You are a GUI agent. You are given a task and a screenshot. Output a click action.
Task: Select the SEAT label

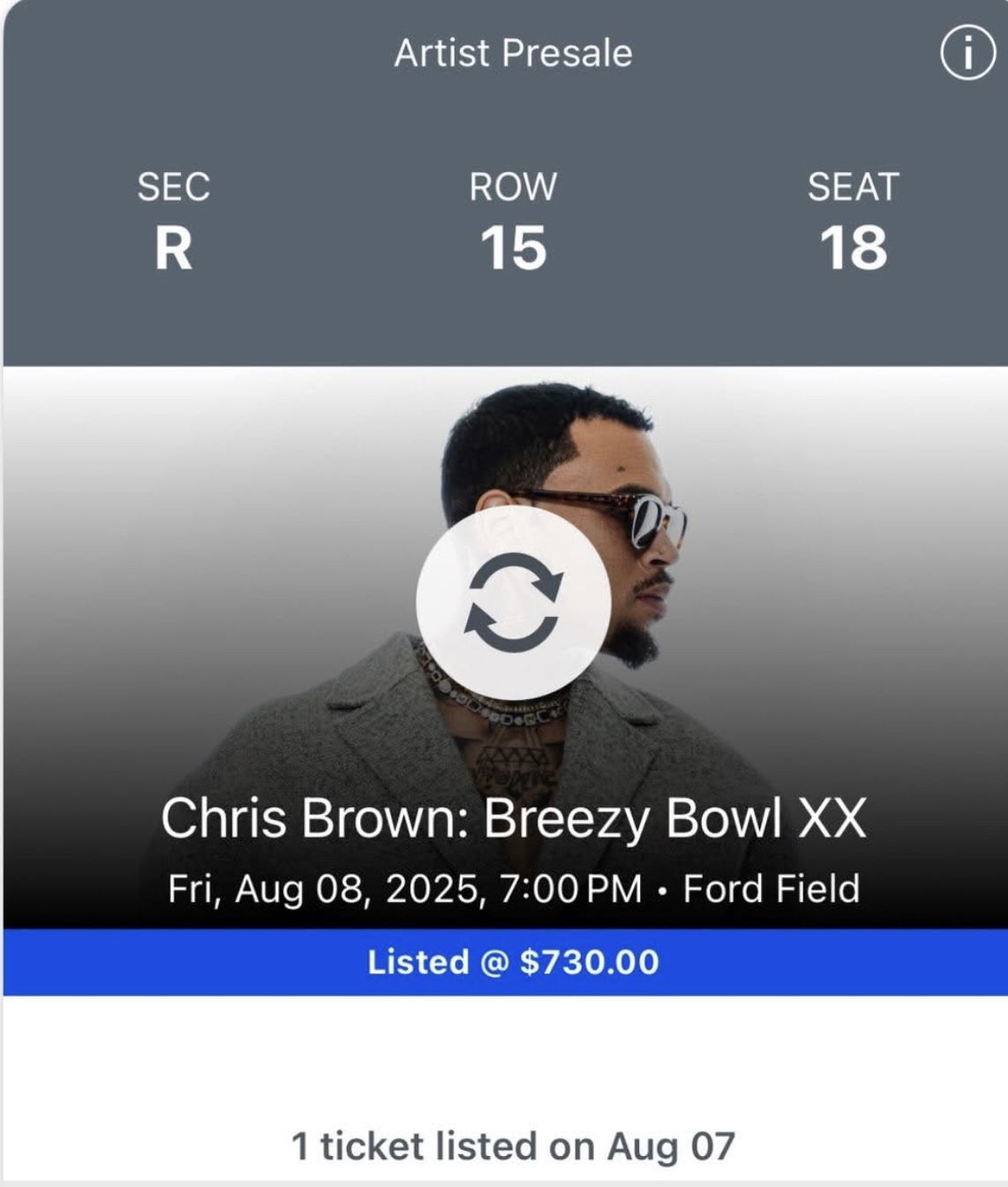853,187
